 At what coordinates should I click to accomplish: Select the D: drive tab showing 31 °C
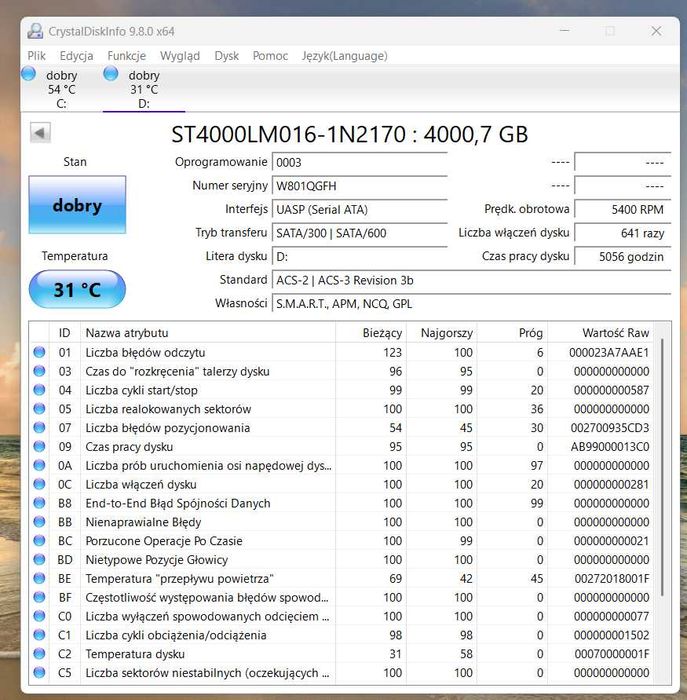pyautogui.click(x=144, y=89)
